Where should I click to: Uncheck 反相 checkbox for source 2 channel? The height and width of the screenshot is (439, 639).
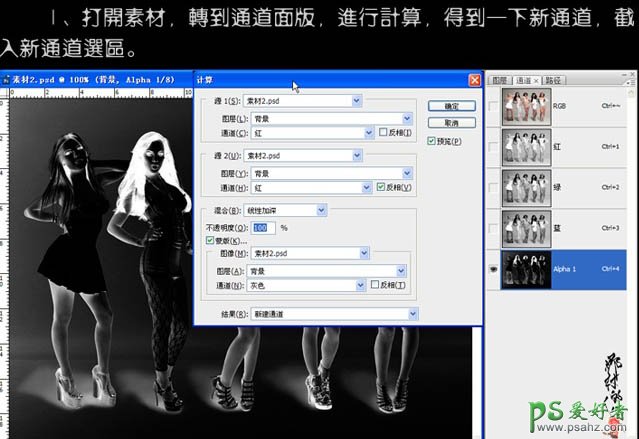(x=381, y=187)
